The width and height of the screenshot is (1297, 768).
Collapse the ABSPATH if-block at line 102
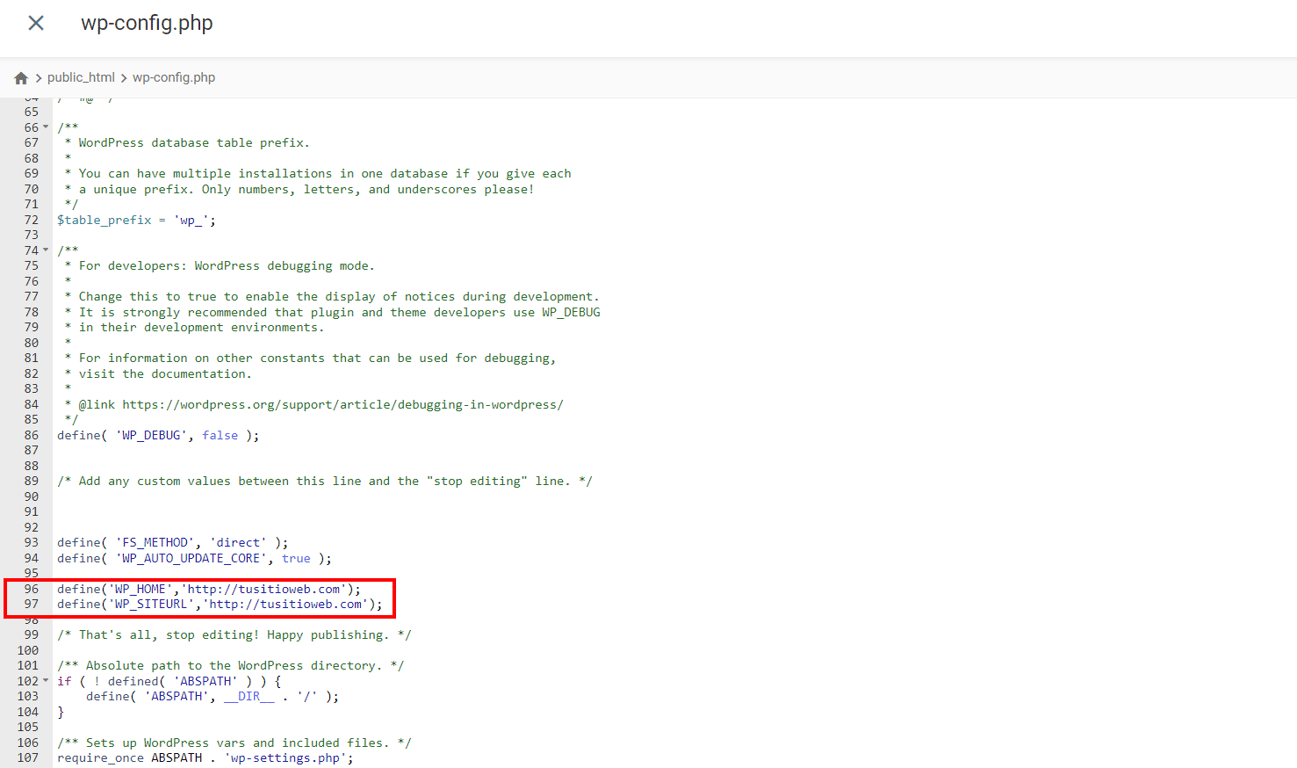[47, 681]
